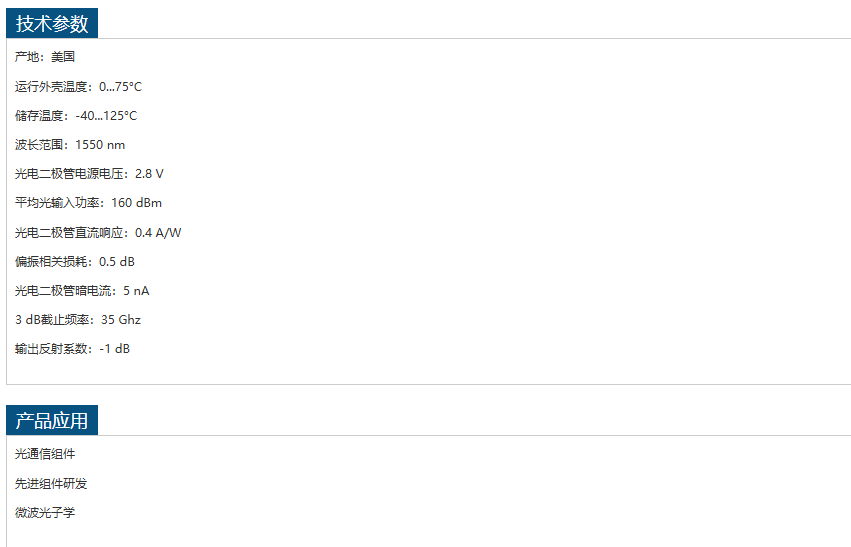Click the 1550 nm value
This screenshot has width=851, height=547.
[x=100, y=145]
